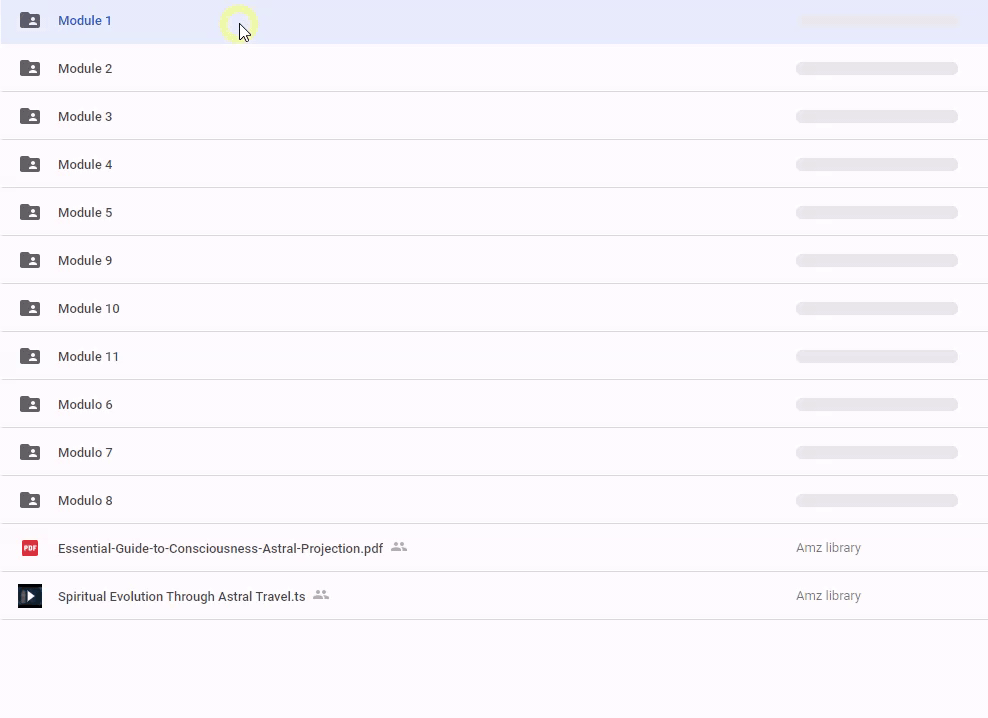Click the Modulo 7 shared folder icon

pyautogui.click(x=30, y=453)
